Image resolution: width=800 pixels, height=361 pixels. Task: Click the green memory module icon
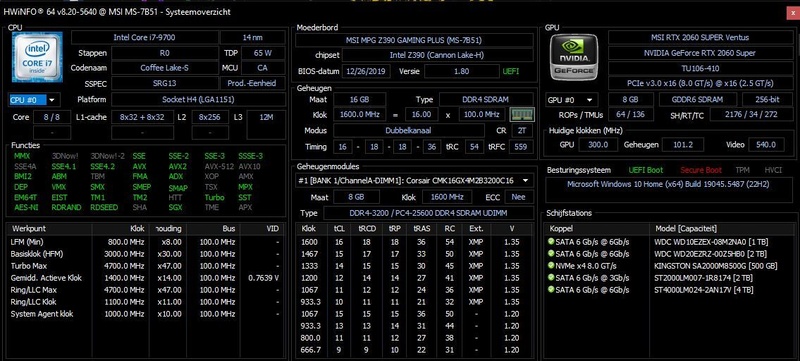tap(522, 114)
